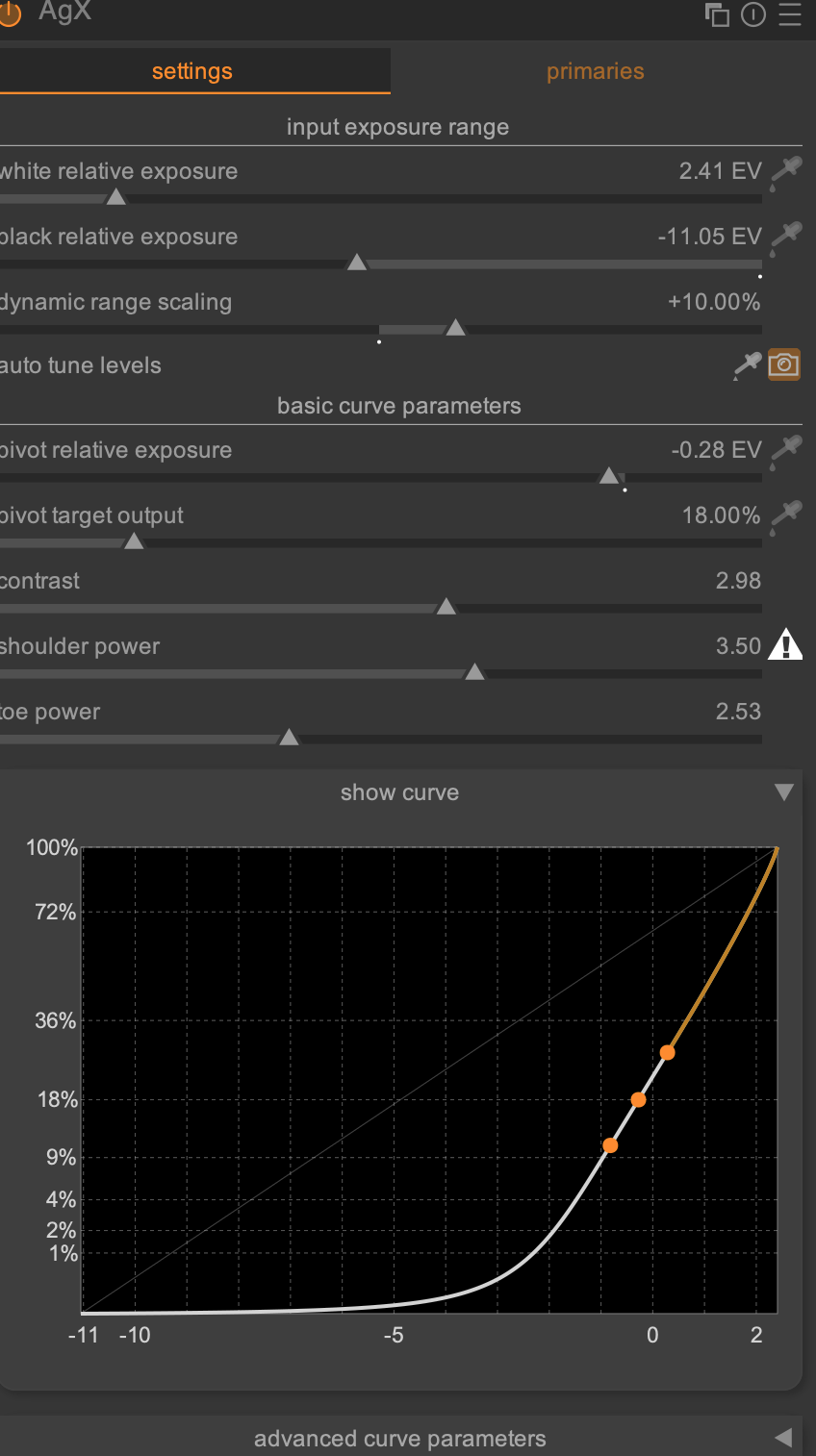Screen dimensions: 816x1456
Task: Pick black relative exposure from image
Action: click(x=786, y=237)
